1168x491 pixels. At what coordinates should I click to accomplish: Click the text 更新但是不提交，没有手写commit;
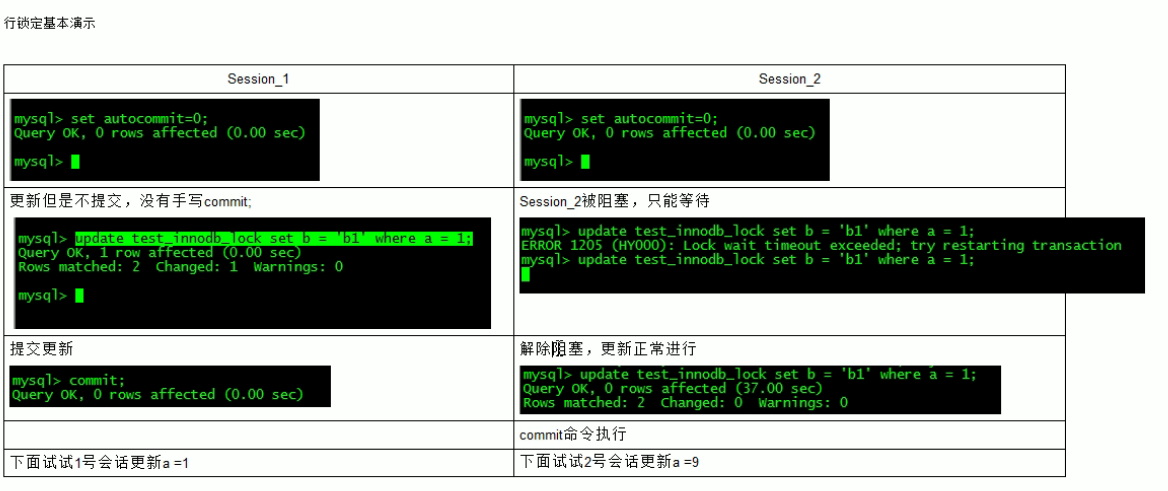(131, 200)
